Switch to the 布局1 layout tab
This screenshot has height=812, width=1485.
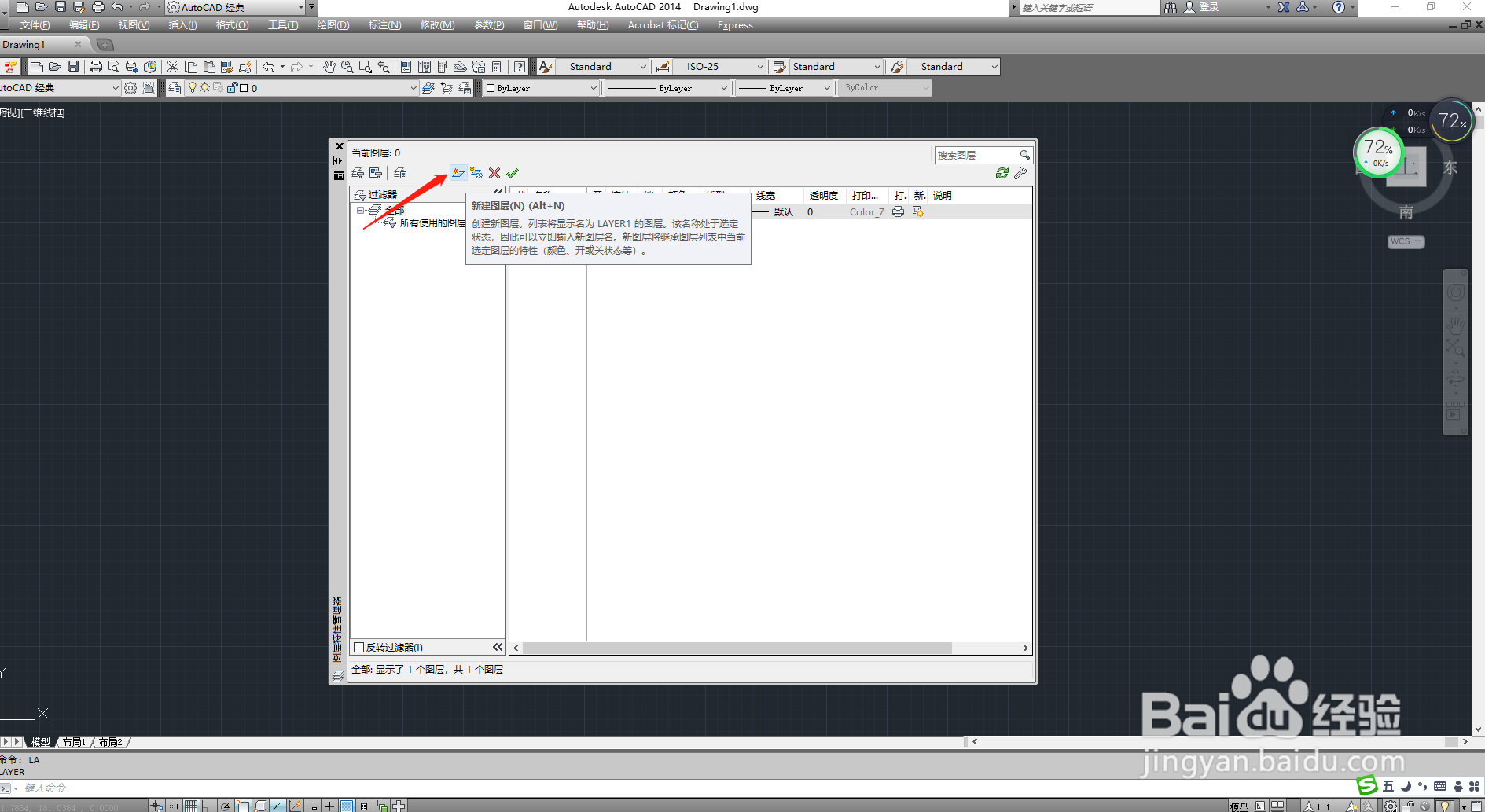pos(74,742)
